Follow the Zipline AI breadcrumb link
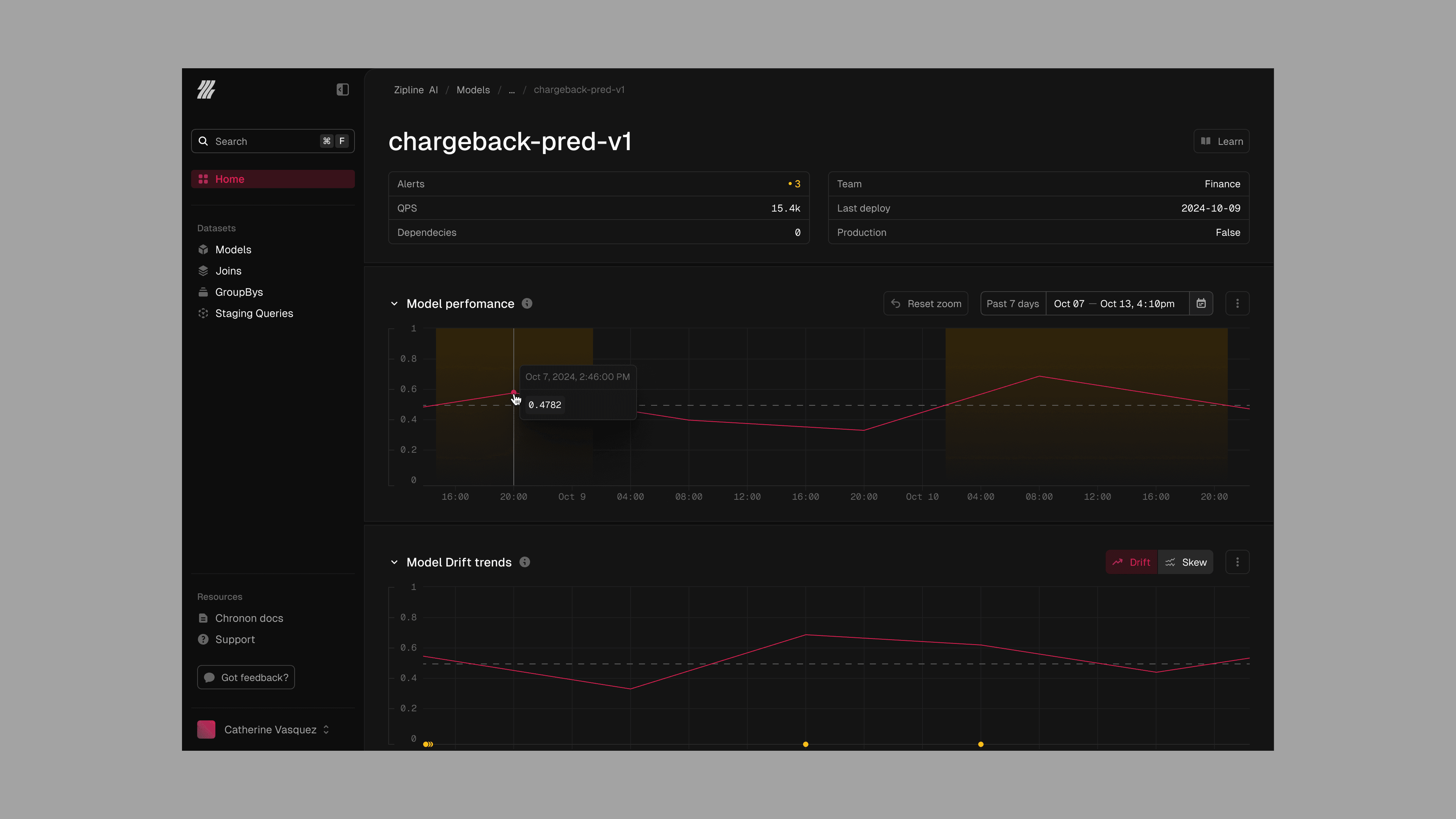 pyautogui.click(x=416, y=90)
